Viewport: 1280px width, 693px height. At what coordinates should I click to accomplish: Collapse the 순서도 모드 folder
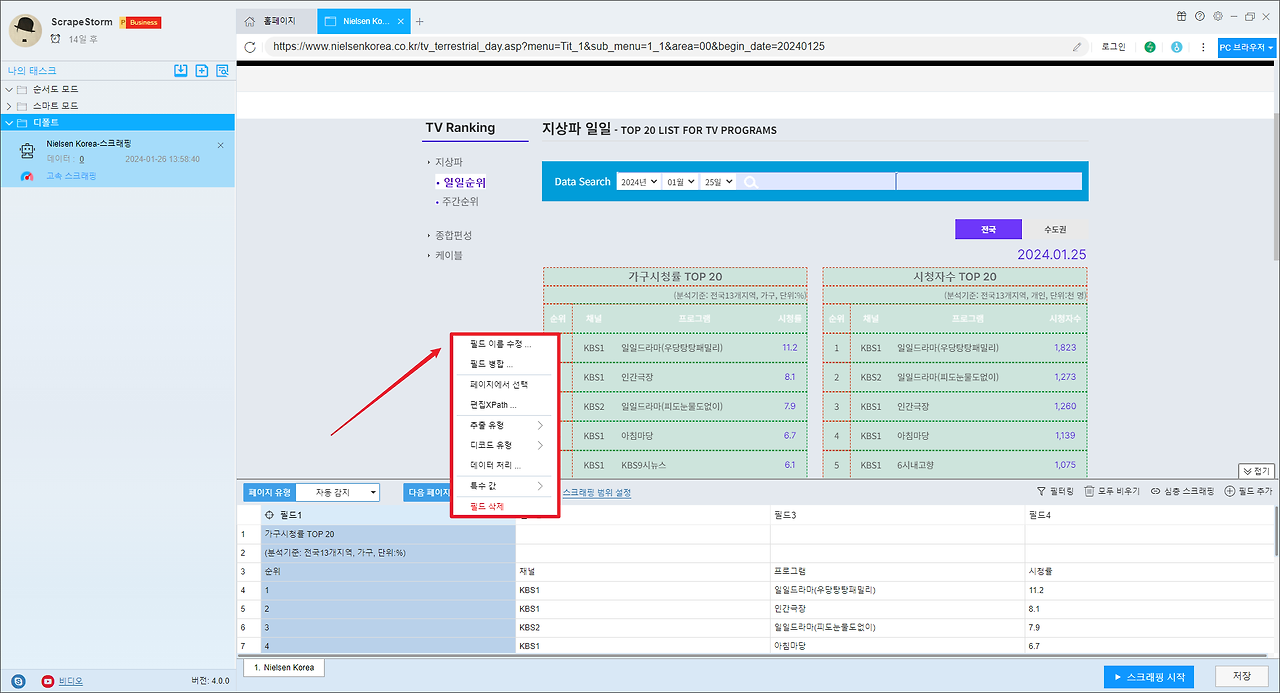(x=10, y=89)
